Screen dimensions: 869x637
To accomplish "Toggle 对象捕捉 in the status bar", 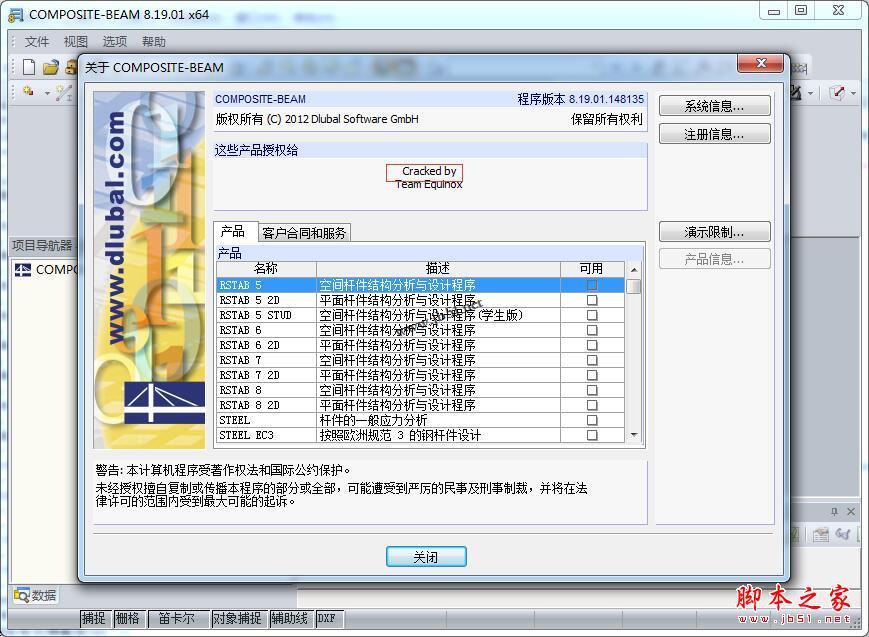I will [237, 618].
